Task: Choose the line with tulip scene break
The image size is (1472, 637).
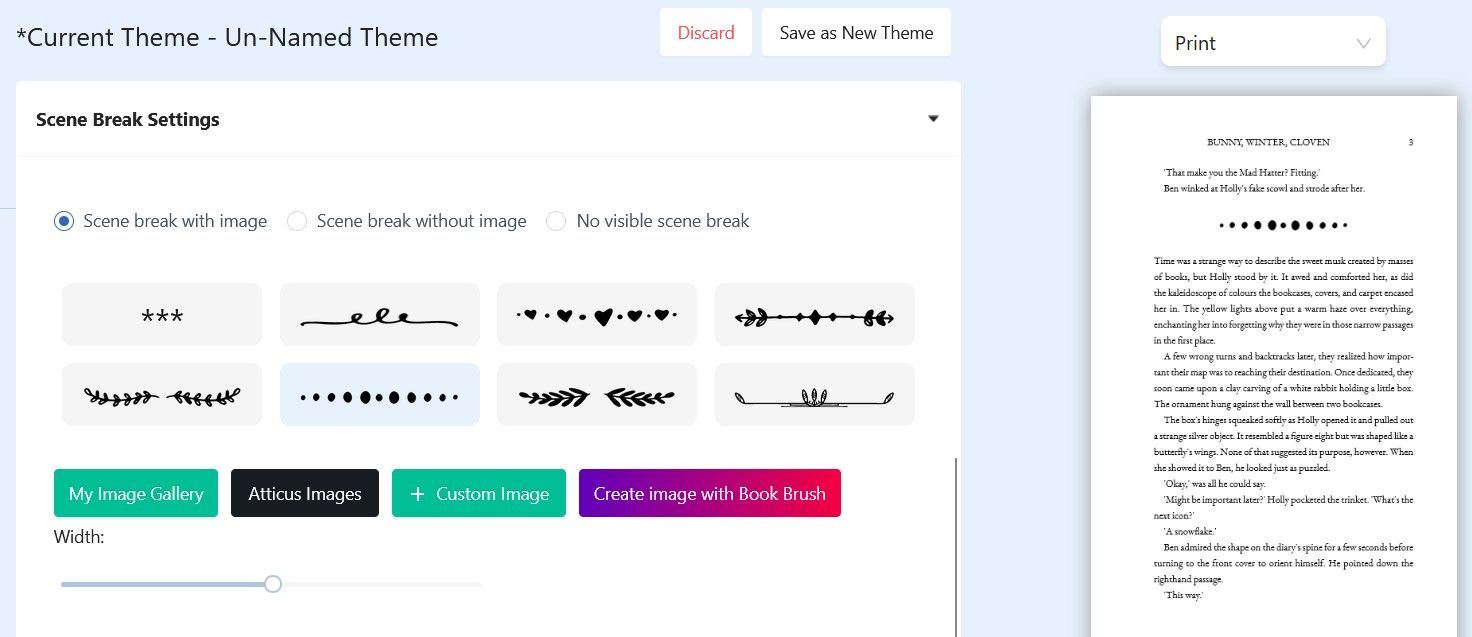Action: point(814,395)
